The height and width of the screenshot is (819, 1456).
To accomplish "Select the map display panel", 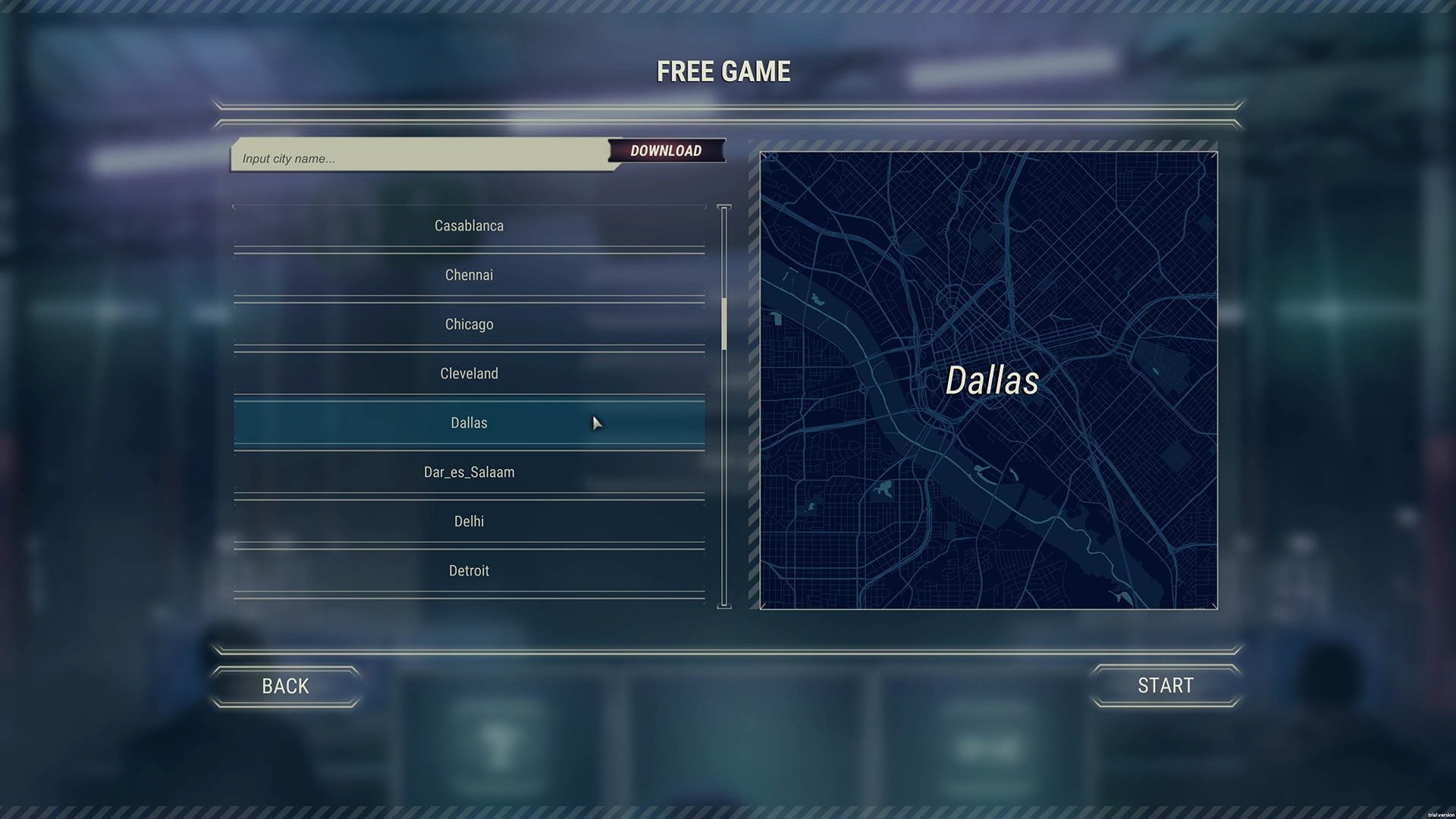I will pyautogui.click(x=989, y=380).
